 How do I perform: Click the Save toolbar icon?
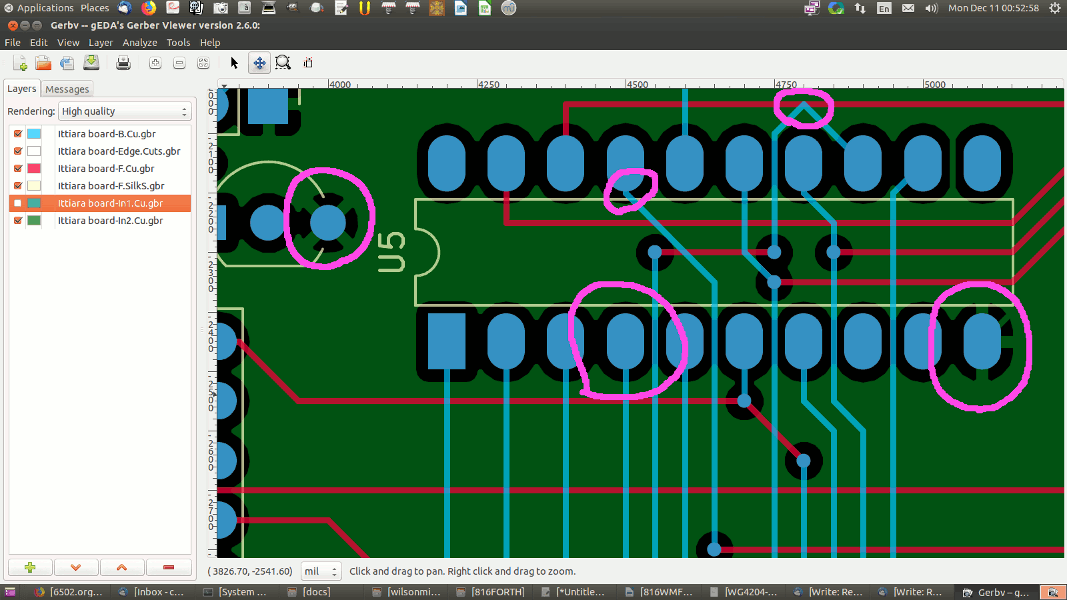(91, 63)
